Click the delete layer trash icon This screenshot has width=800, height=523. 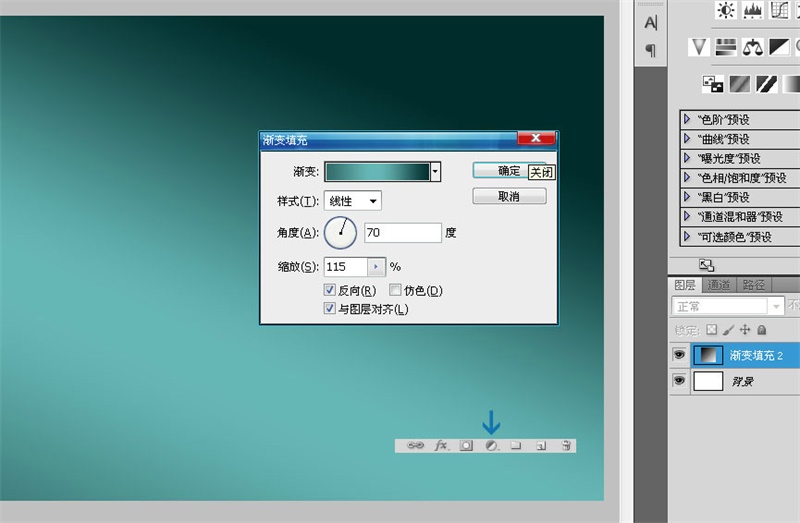pyautogui.click(x=566, y=446)
